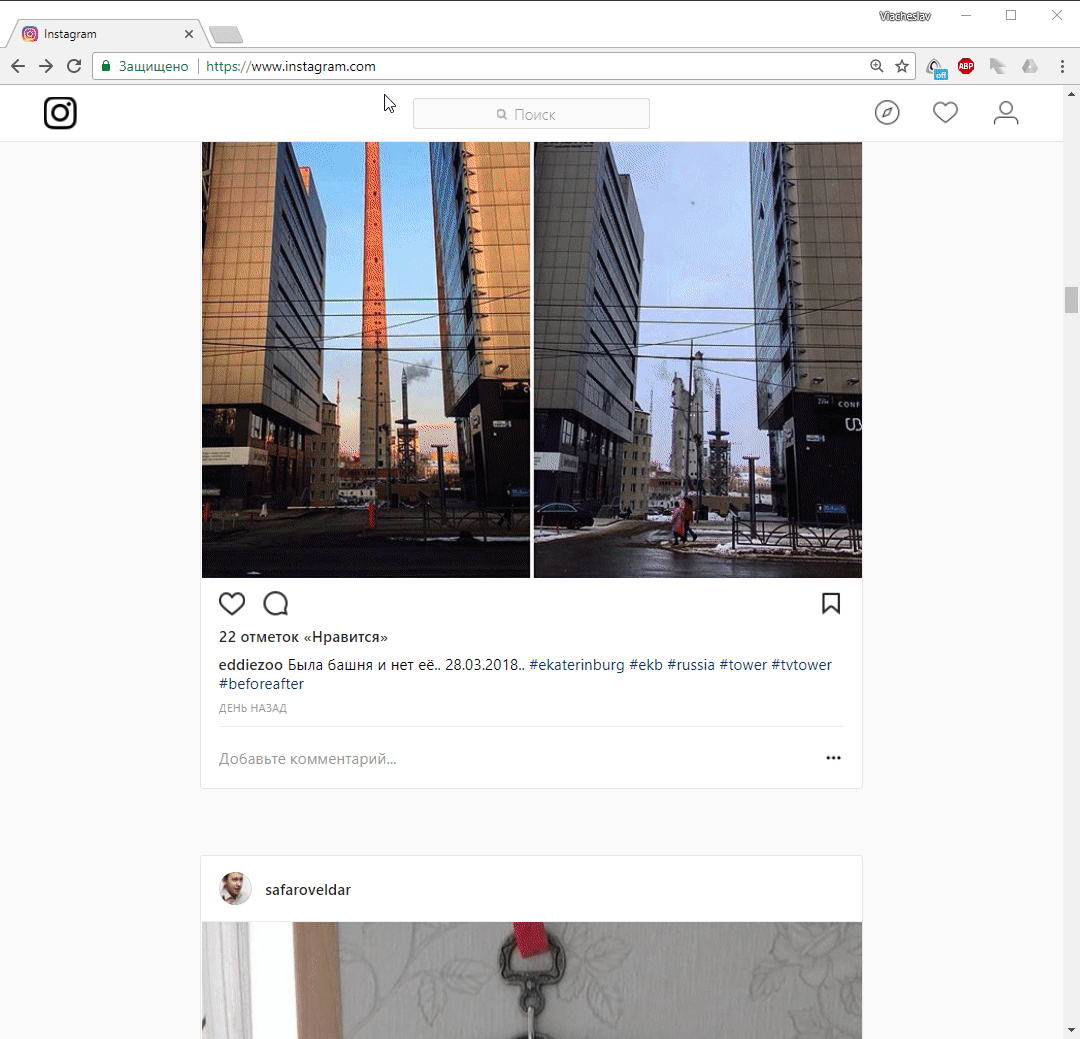Image resolution: width=1080 pixels, height=1039 pixels.
Task: Open the Explore compass icon
Action: [x=887, y=112]
